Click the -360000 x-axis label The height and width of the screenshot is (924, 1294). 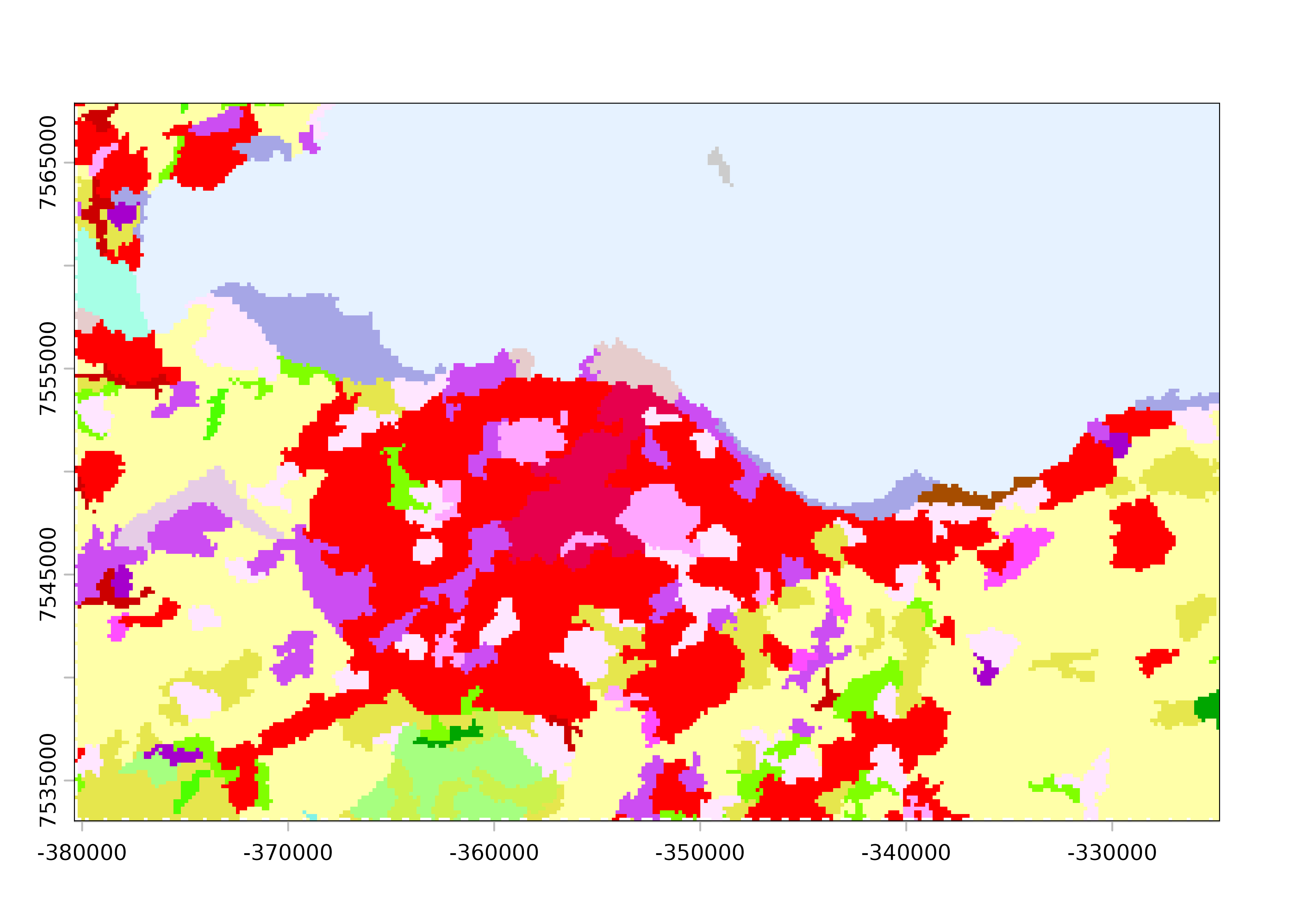tap(493, 853)
